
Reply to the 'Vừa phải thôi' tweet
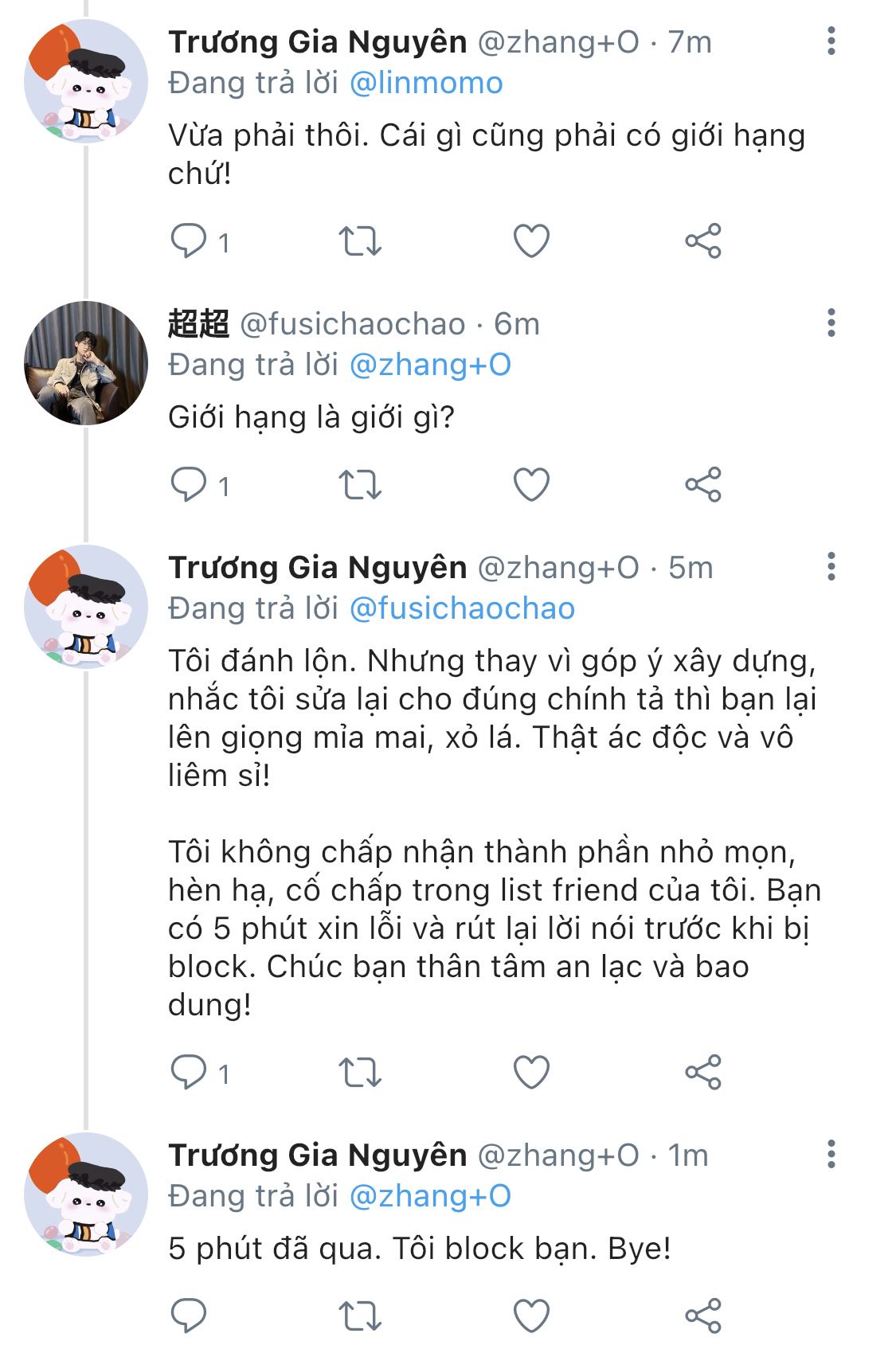[189, 240]
